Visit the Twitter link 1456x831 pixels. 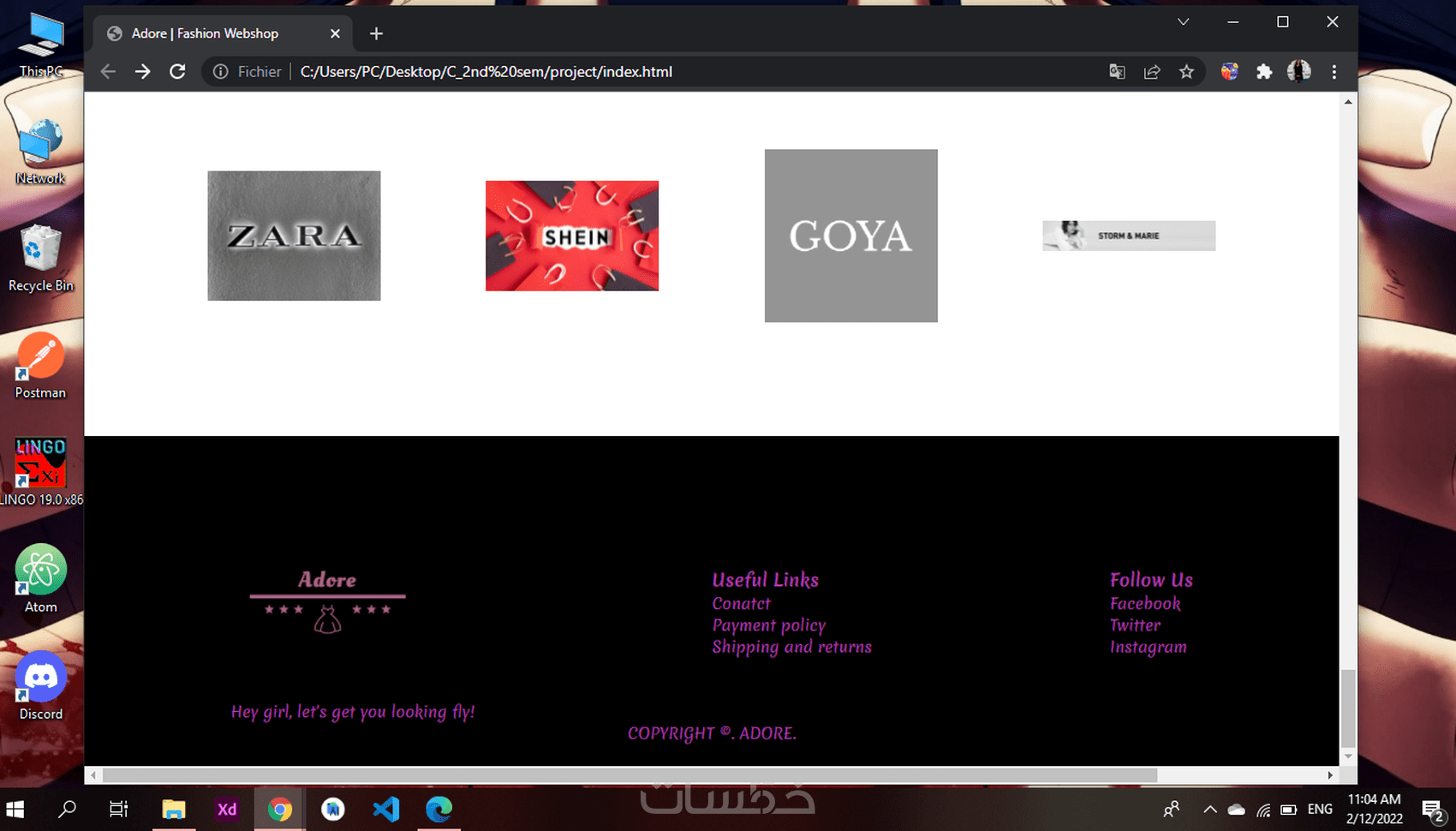1136,625
